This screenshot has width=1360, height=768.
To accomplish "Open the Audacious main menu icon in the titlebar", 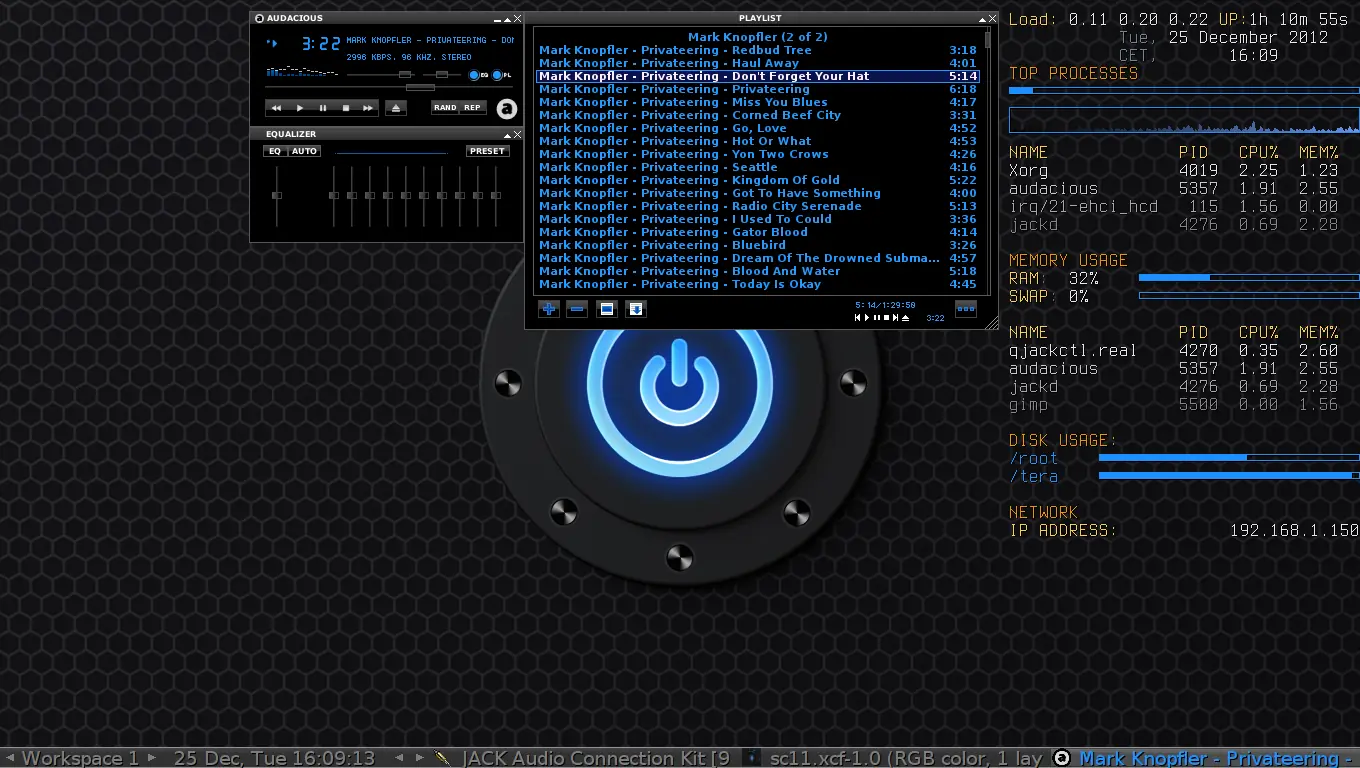I will (x=259, y=18).
